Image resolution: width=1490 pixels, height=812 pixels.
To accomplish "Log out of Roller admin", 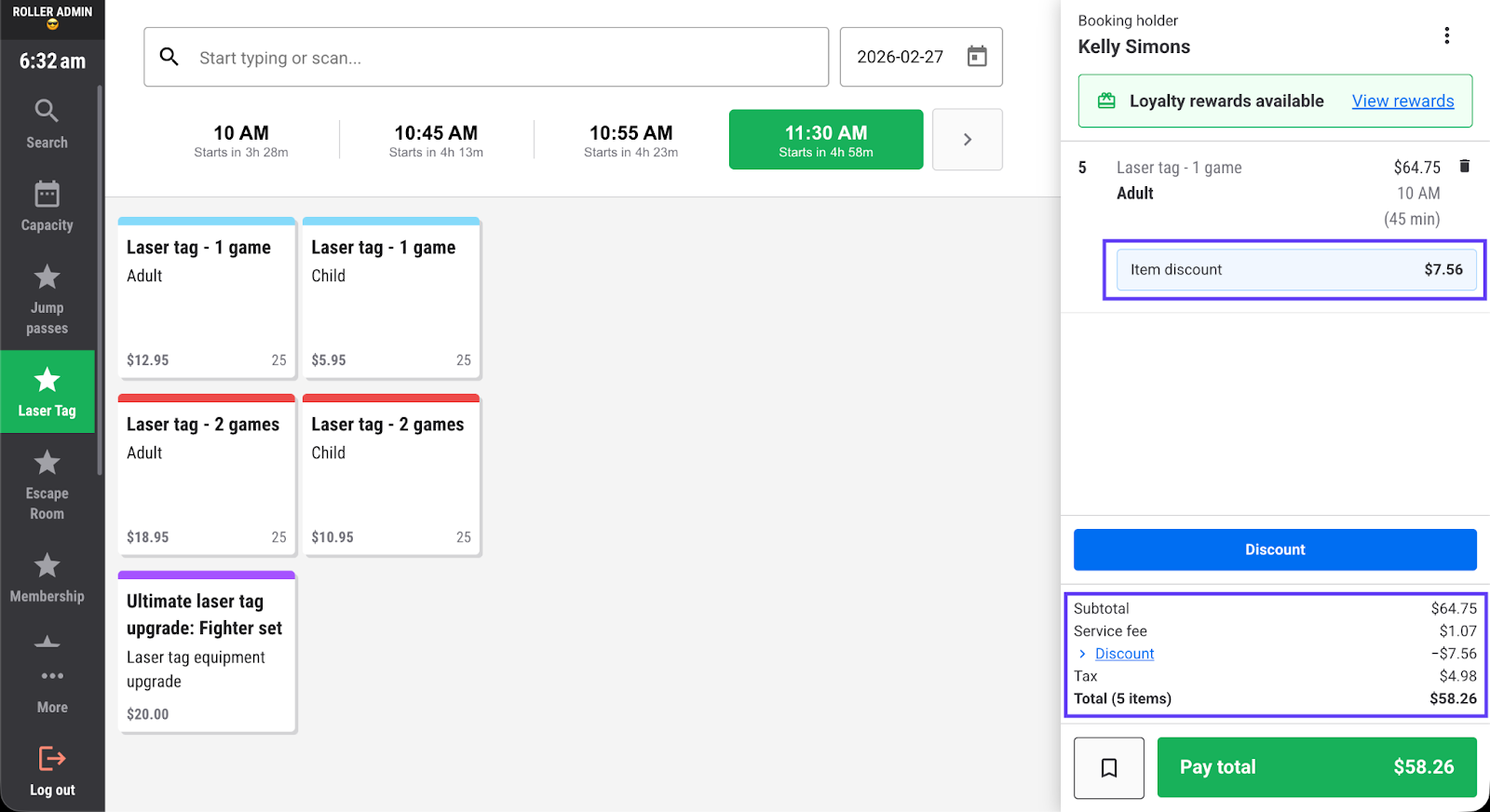I will coord(52,771).
